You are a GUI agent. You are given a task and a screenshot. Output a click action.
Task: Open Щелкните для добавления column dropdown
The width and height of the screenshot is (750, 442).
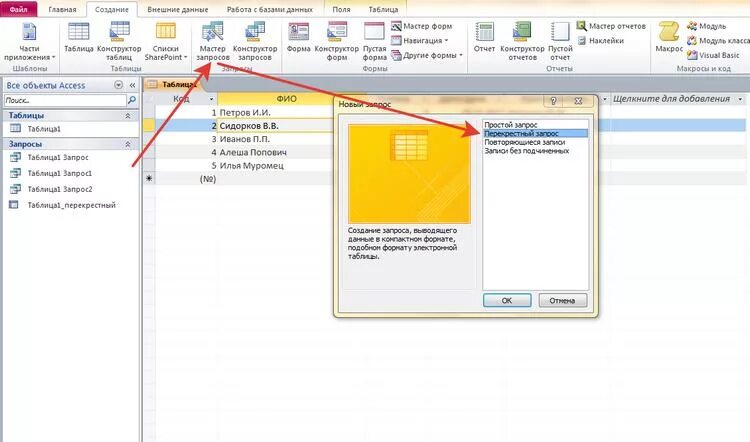tap(740, 99)
